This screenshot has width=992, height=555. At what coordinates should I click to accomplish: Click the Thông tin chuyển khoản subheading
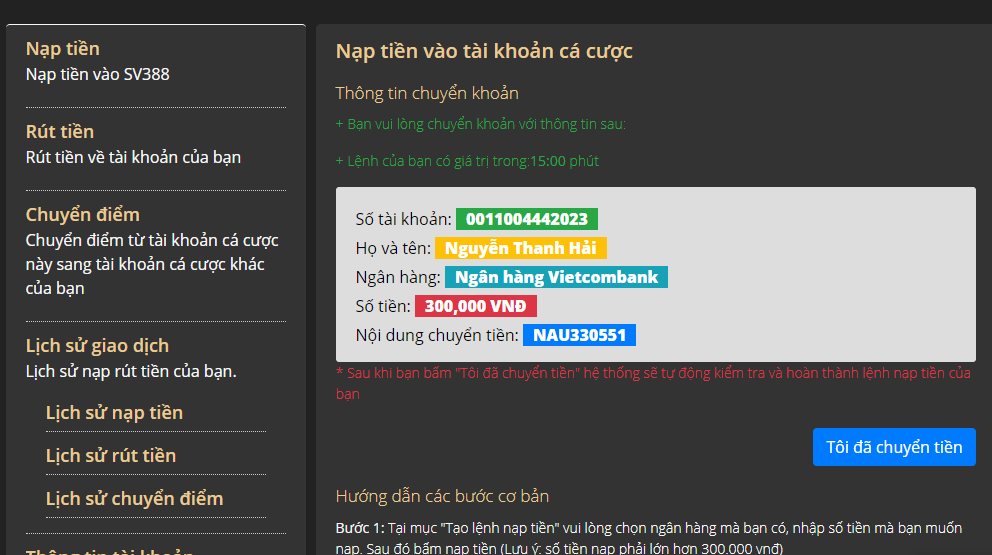tap(427, 94)
